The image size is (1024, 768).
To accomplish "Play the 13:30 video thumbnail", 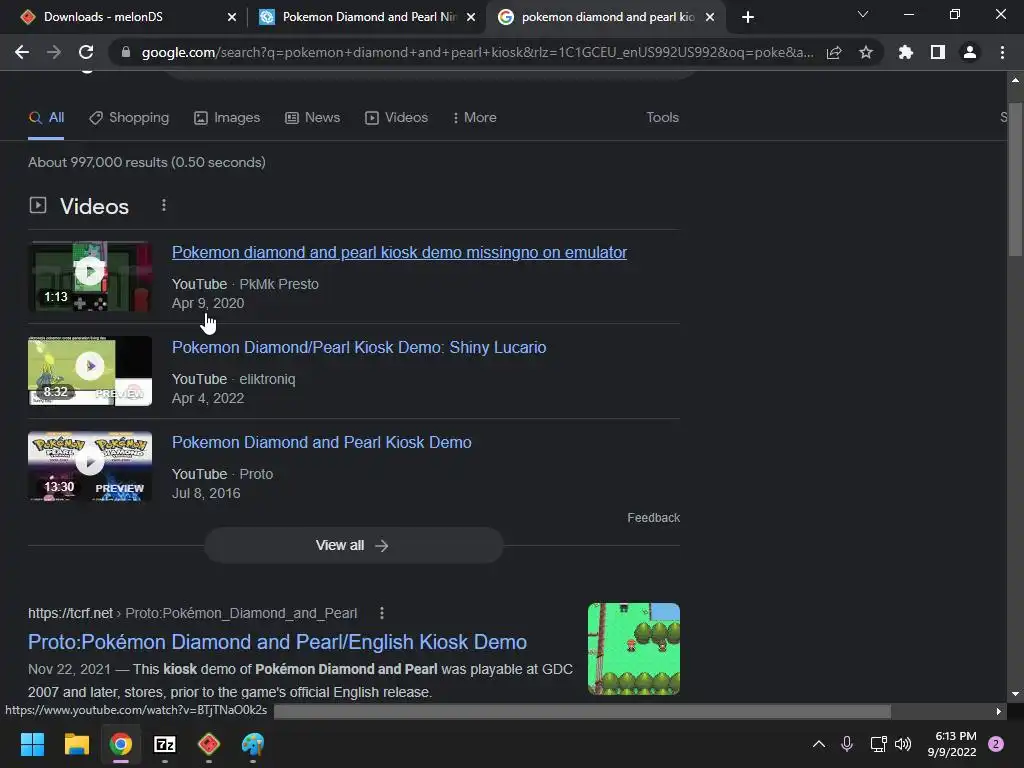I will point(90,466).
